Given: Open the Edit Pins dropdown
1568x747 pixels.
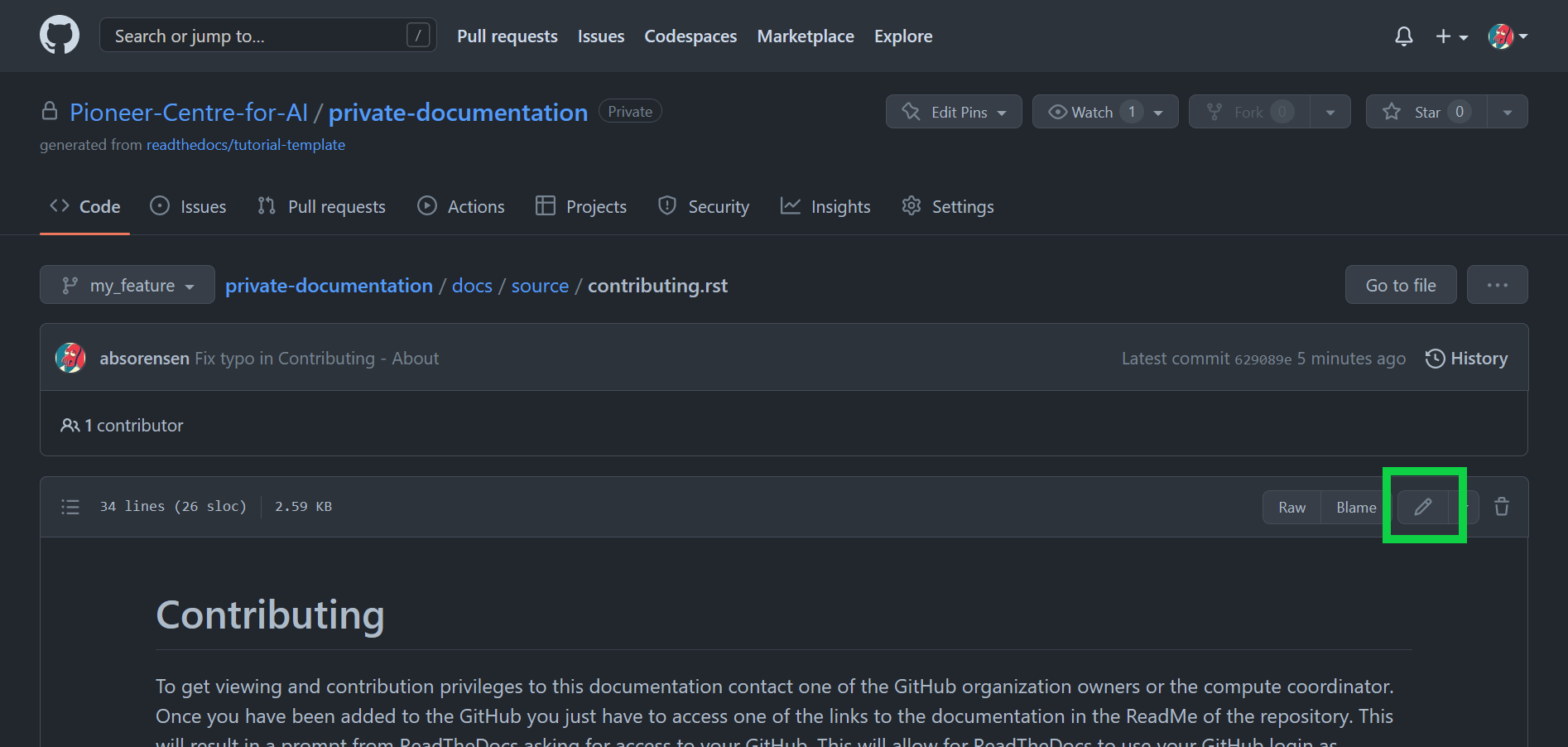Looking at the screenshot, I should click(x=954, y=112).
